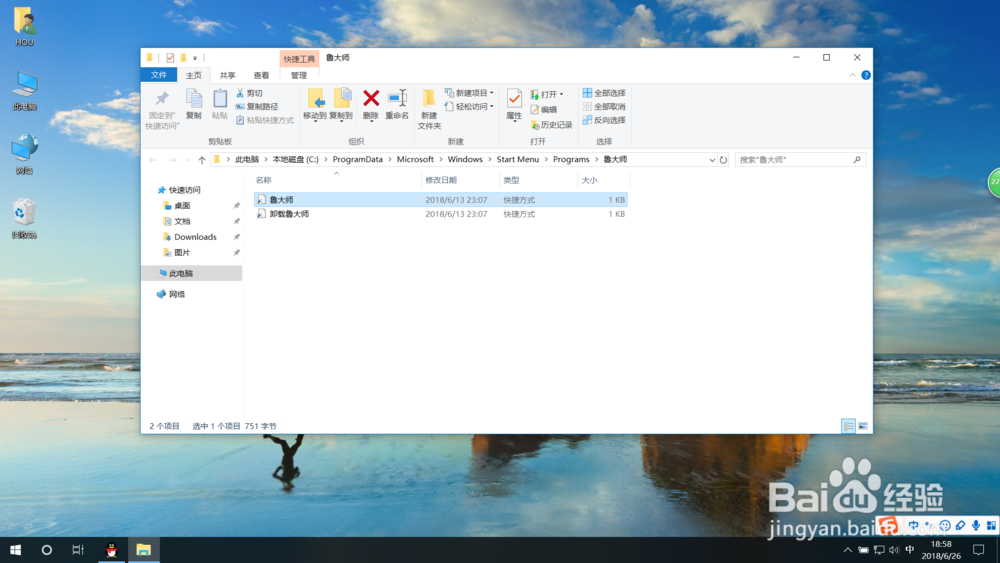This screenshot has width=1000, height=563.
Task: Click the search magnifier icon
Action: 857,160
